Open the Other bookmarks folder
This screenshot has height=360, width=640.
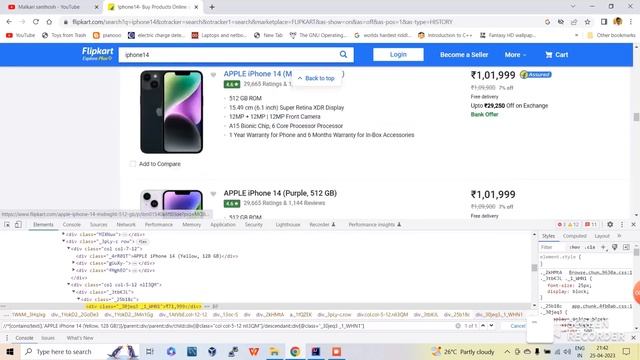pyautogui.click(x=611, y=35)
